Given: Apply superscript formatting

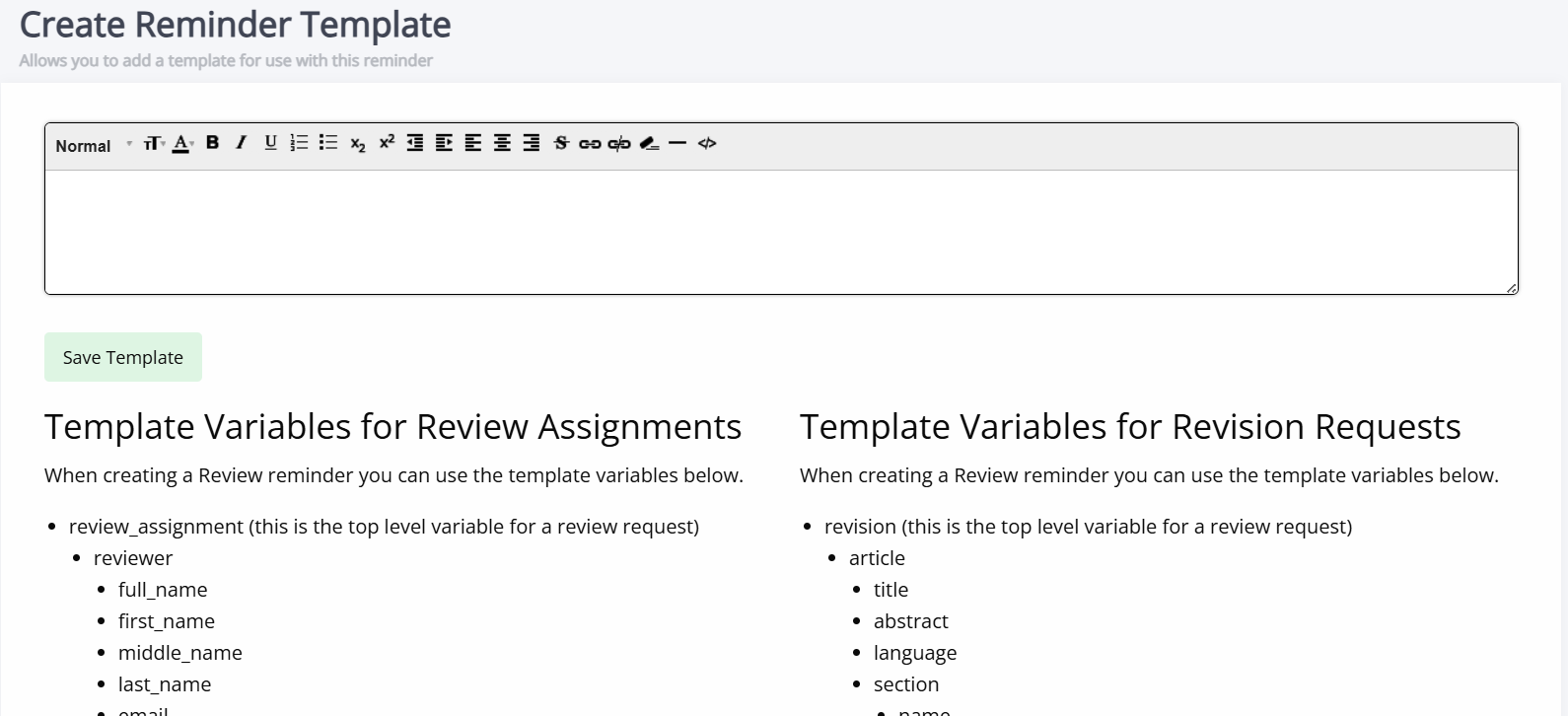Looking at the screenshot, I should (x=387, y=142).
